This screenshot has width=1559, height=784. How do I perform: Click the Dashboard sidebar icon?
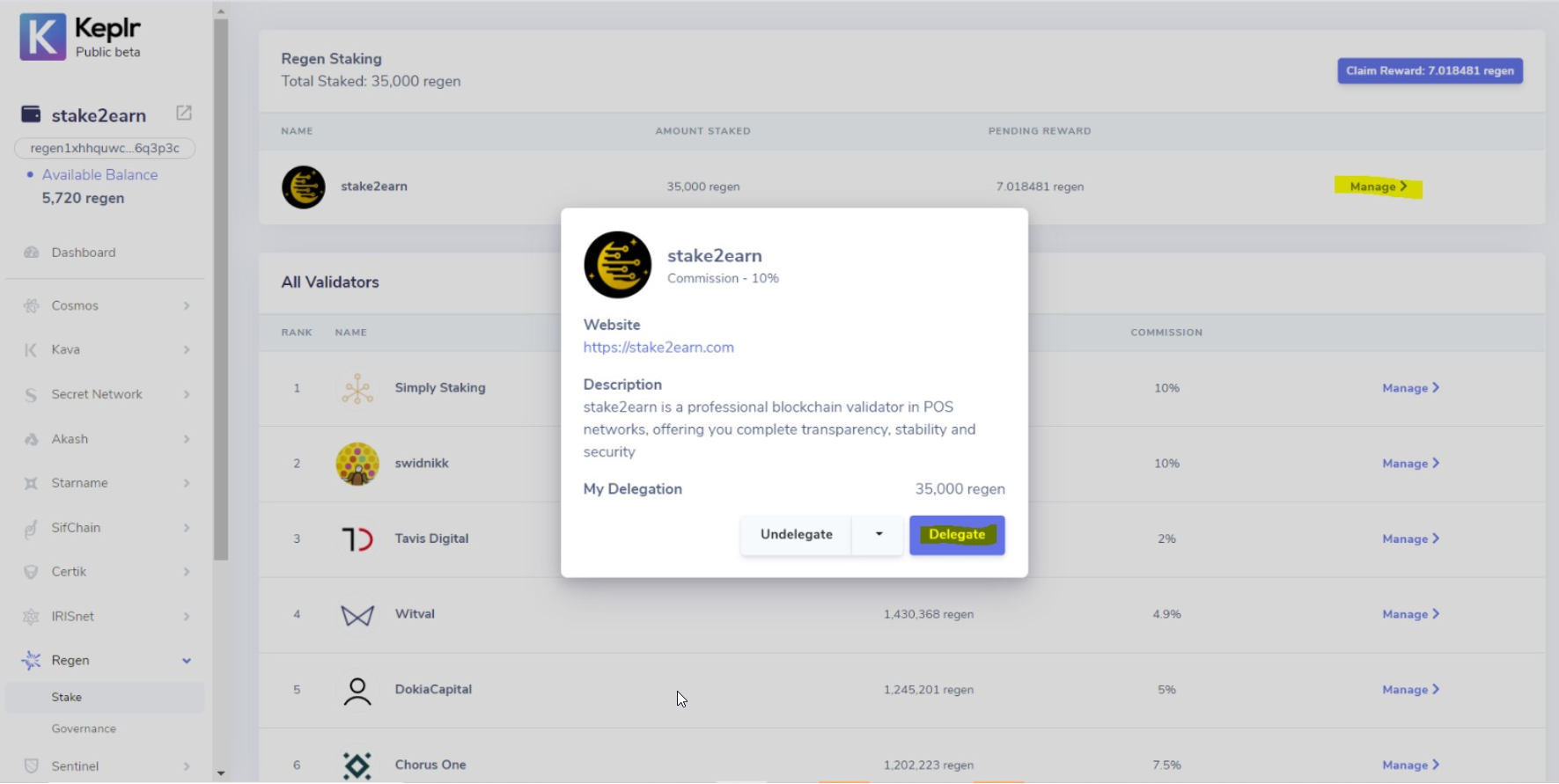32,253
